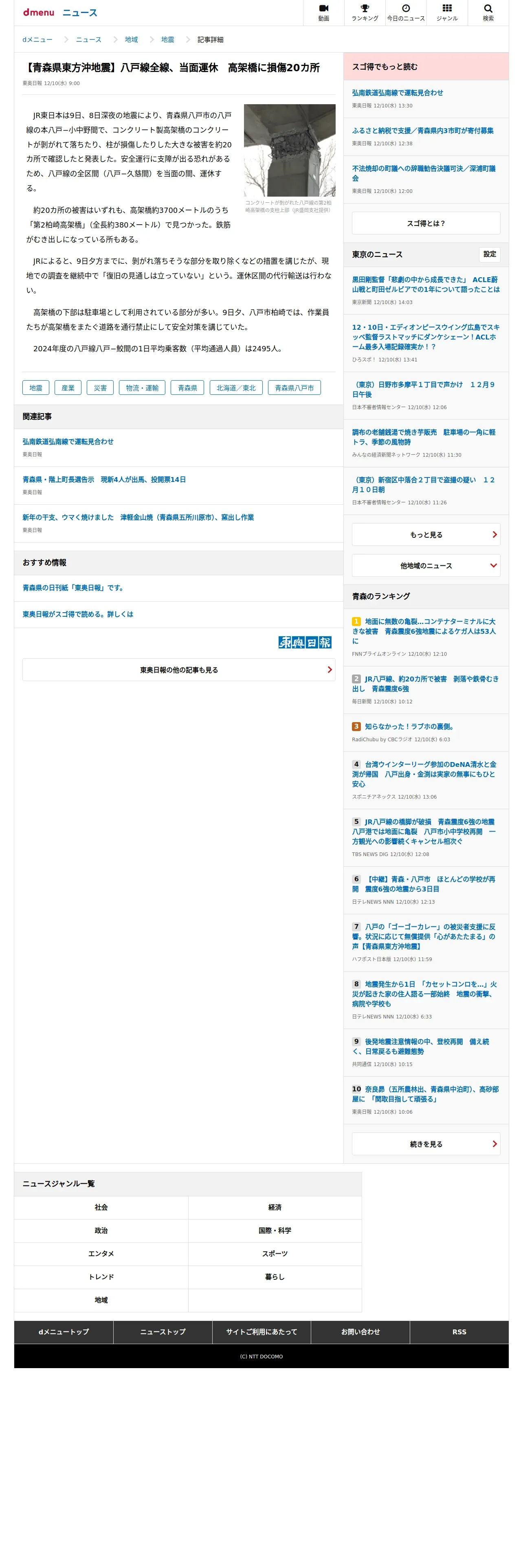This screenshot has width=523, height=1568.
Task: Click the スゴ得とは？ button
Action: 426,223
